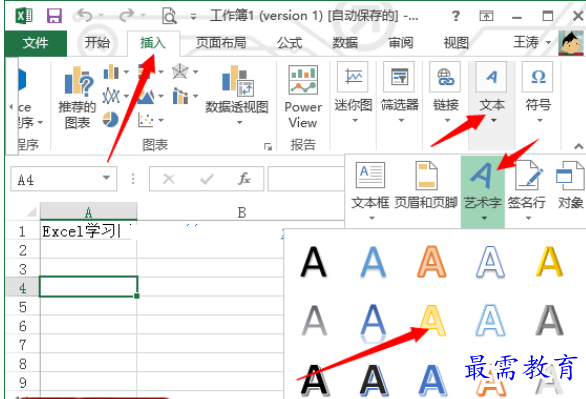Click the Recommended Charts button
This screenshot has height=399, width=586.
[77, 97]
